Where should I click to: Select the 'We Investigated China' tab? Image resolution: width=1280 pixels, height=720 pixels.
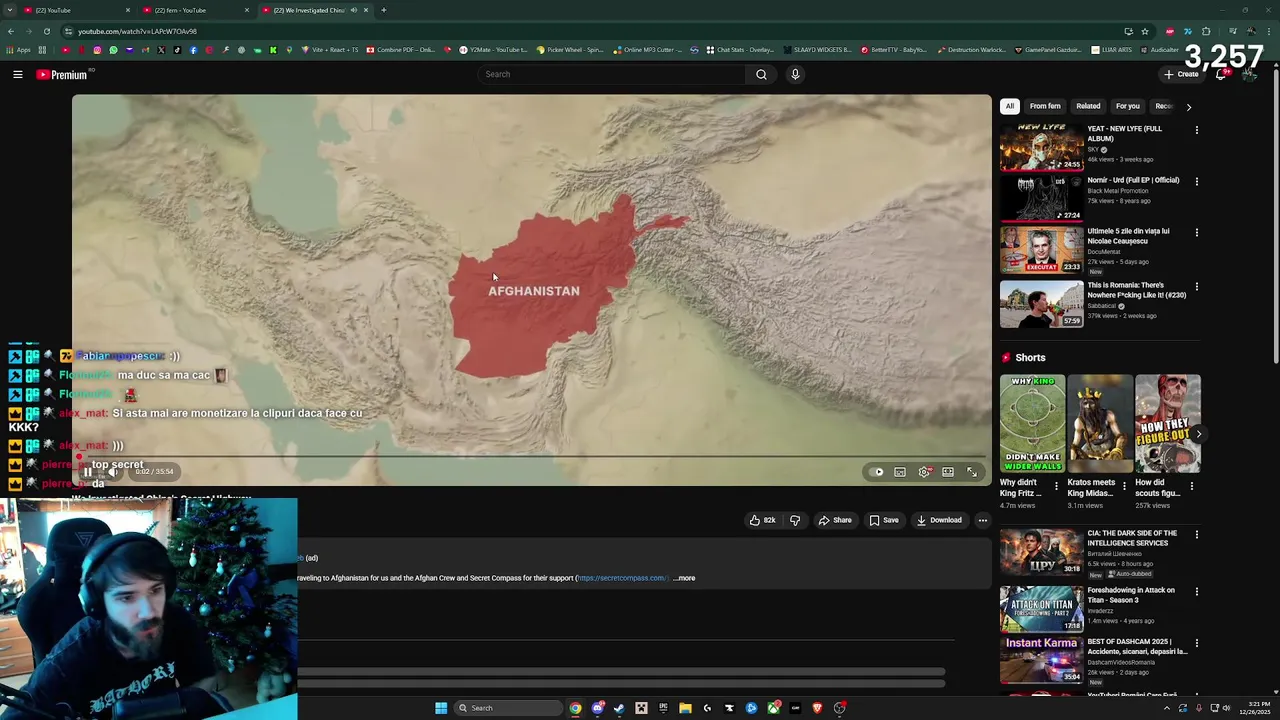coord(314,10)
